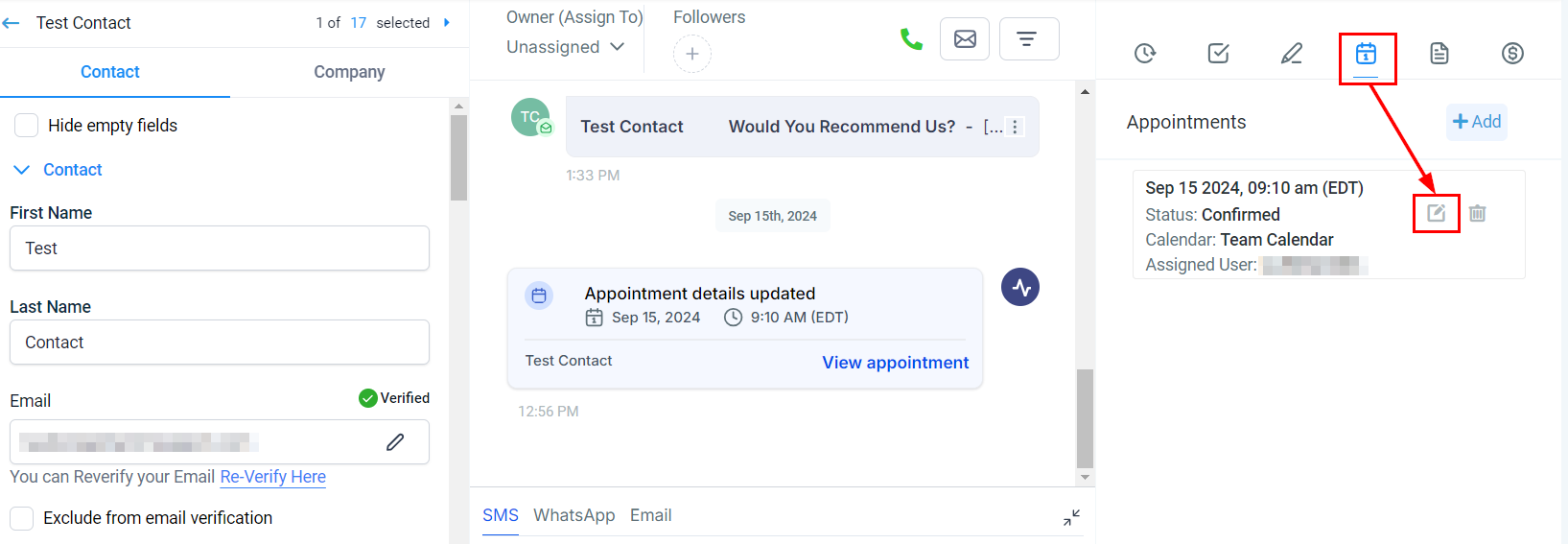Open the Unassigned owner dropdown
Screen dimensions: 1568x544
565,47
